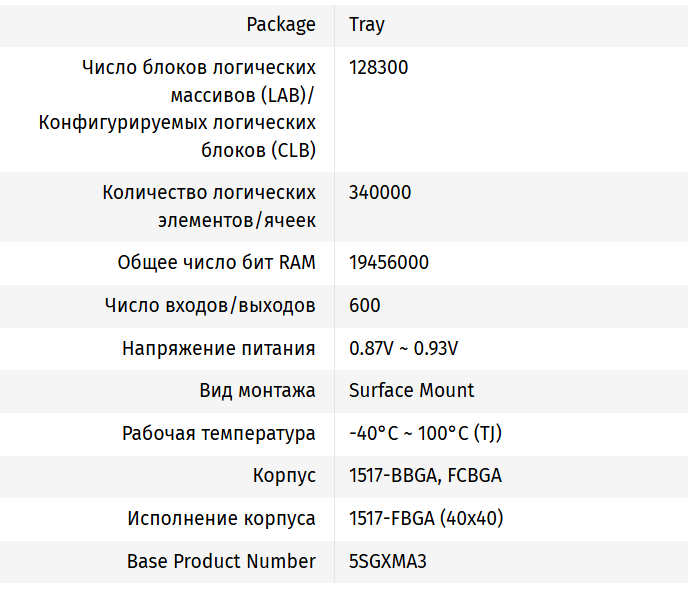Select the voltage value 0.87V ~ 0.93V
The width and height of the screenshot is (688, 595).
(403, 348)
